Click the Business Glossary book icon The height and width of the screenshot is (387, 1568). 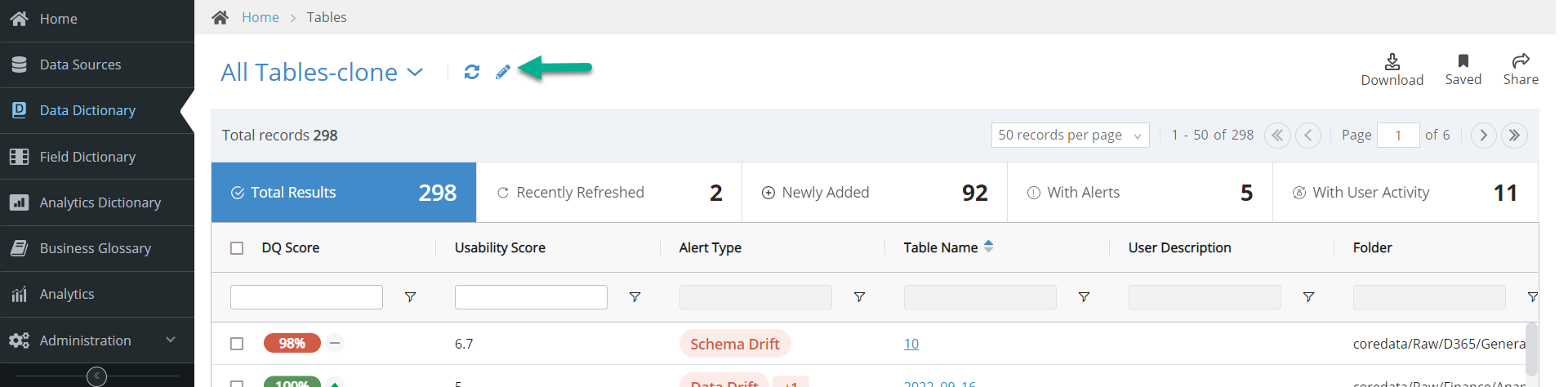19,248
